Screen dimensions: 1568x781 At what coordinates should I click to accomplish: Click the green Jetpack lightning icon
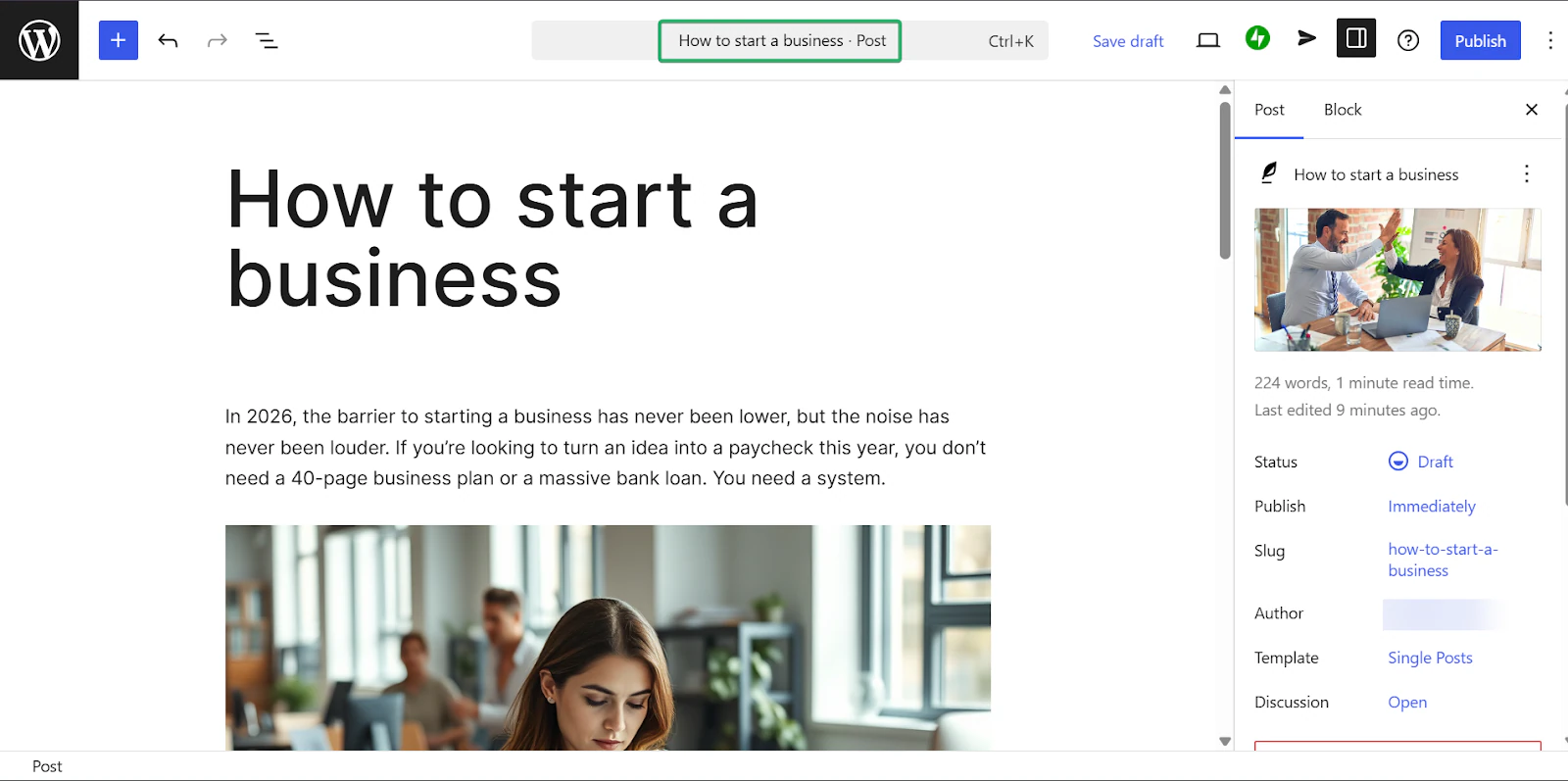[1257, 38]
